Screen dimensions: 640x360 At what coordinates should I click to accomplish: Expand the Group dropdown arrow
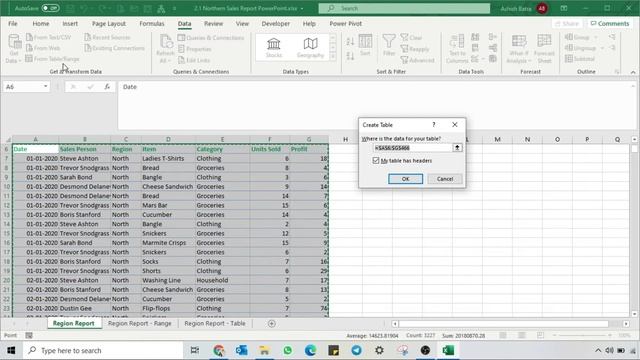tap(596, 38)
